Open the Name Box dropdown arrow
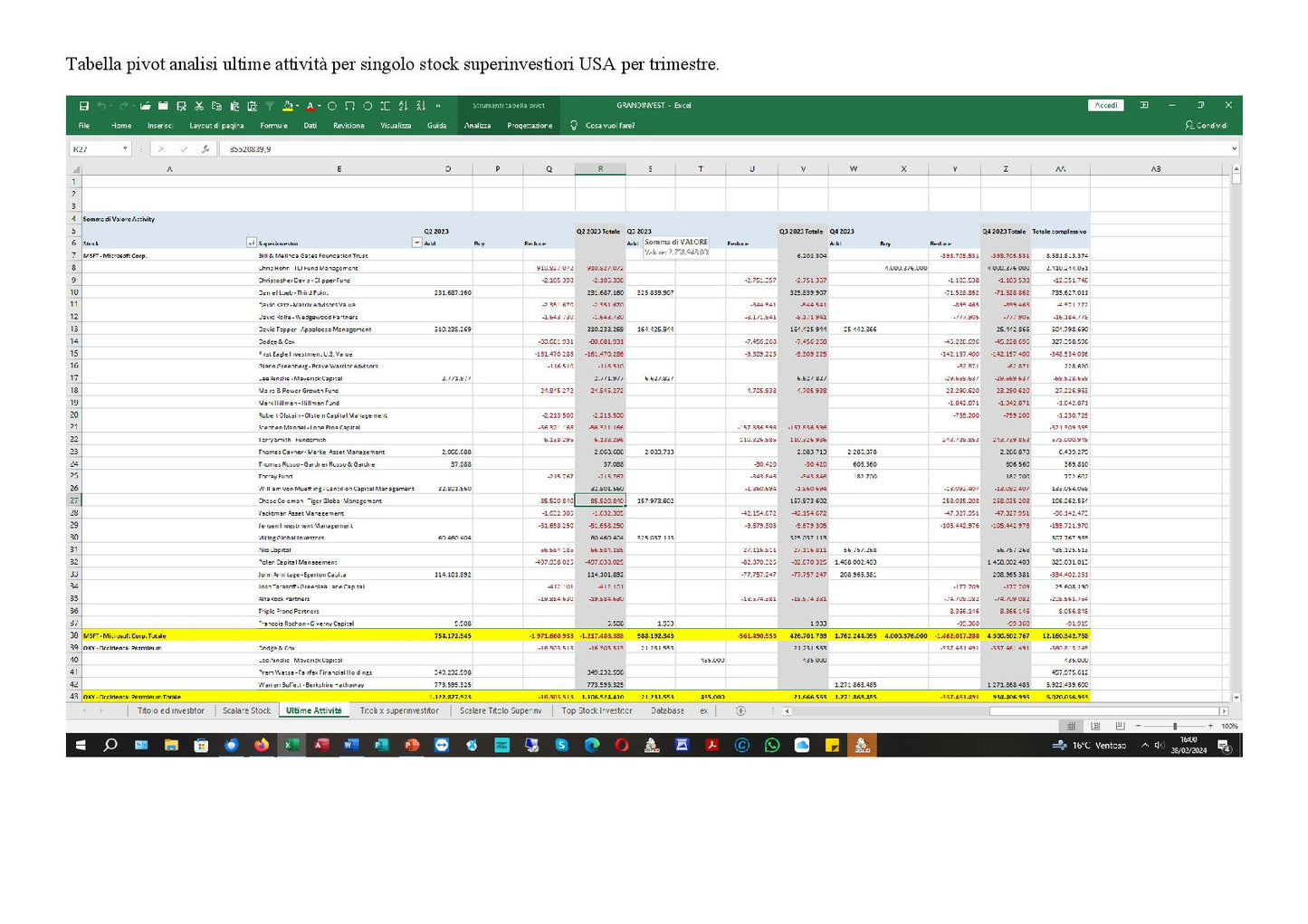The width and height of the screenshot is (1308, 924). click(x=125, y=148)
